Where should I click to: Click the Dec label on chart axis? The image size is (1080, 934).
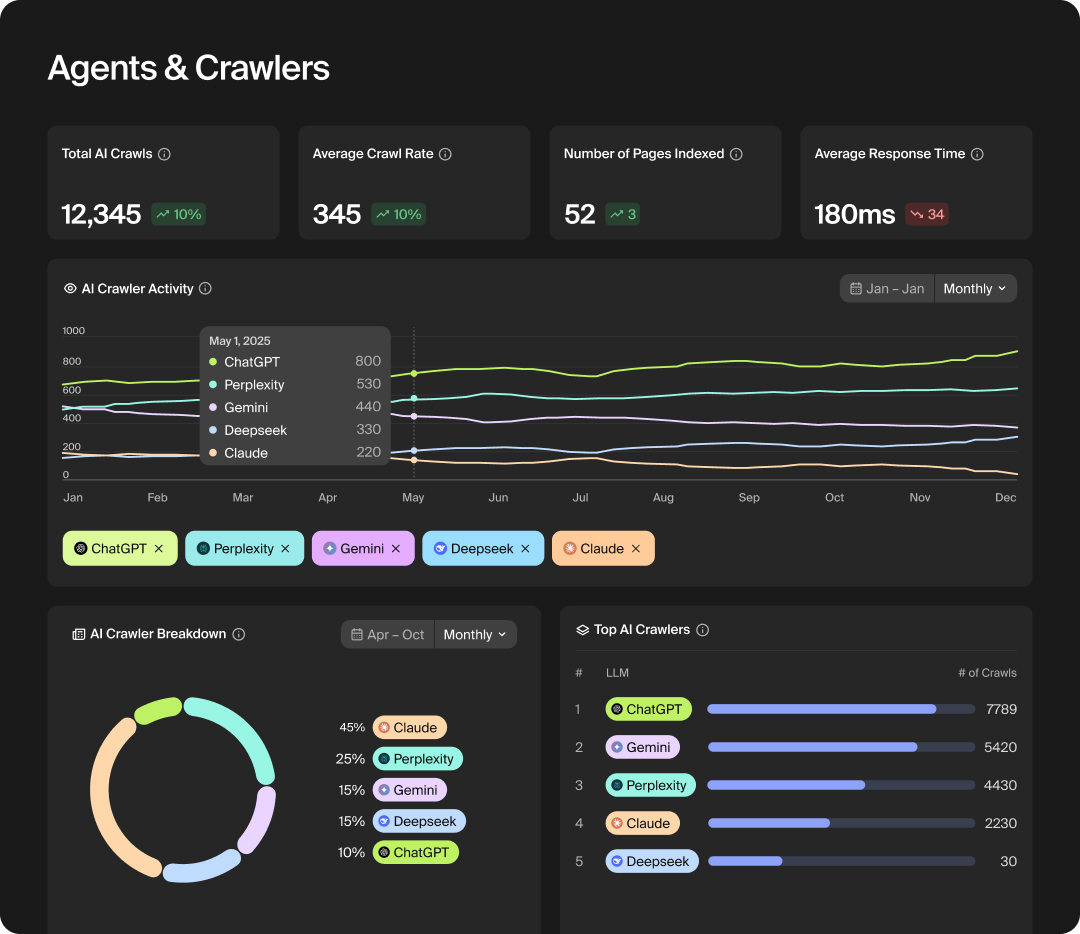1005,497
